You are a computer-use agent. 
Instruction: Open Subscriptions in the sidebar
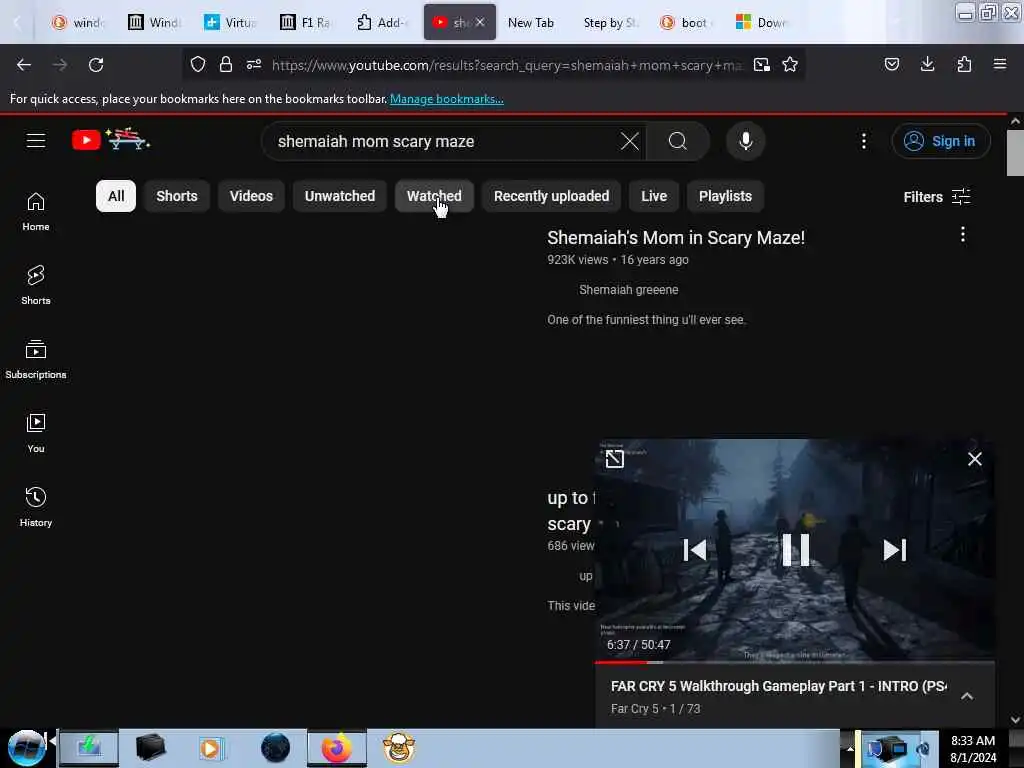coord(36,359)
